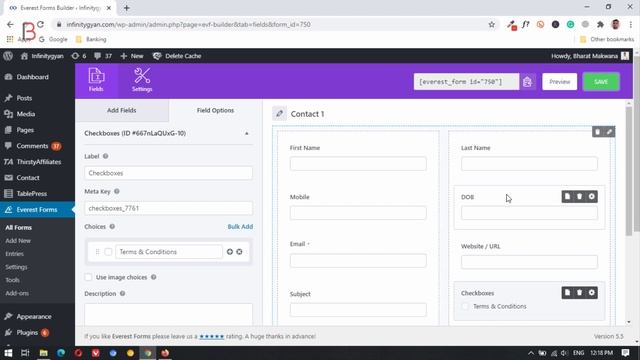Show the Use image choices help icon
Image resolution: width=640 pixels, height=360 pixels.
click(153, 277)
